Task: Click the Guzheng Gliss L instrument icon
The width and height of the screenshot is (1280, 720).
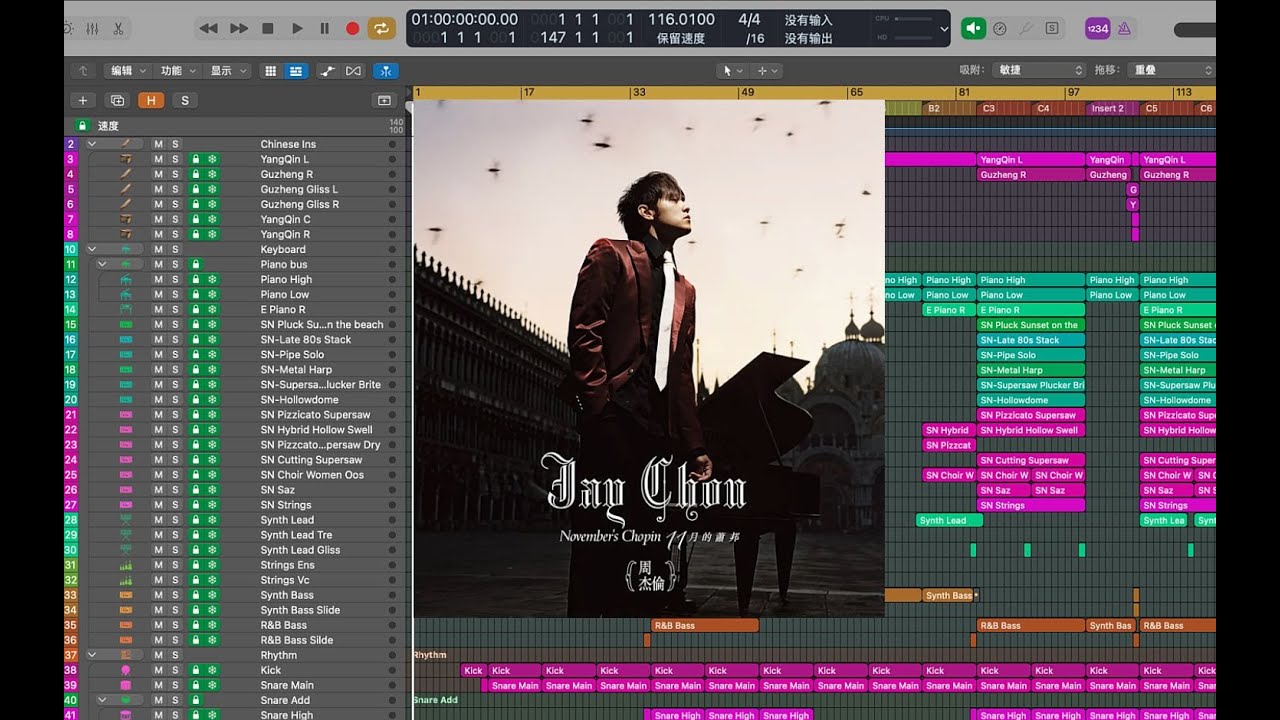Action: [x=126, y=189]
